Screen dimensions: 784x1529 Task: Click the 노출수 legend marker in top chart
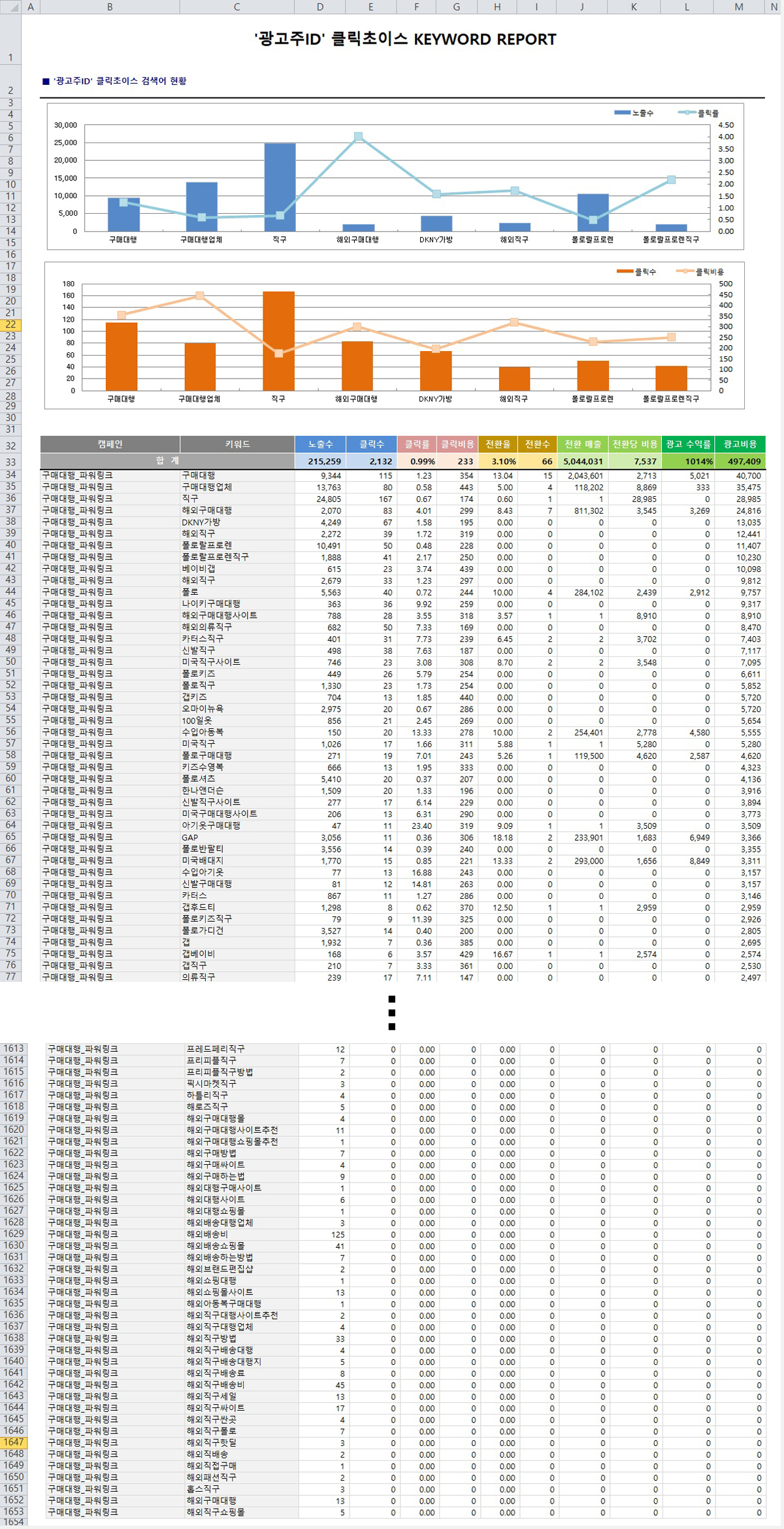point(621,113)
